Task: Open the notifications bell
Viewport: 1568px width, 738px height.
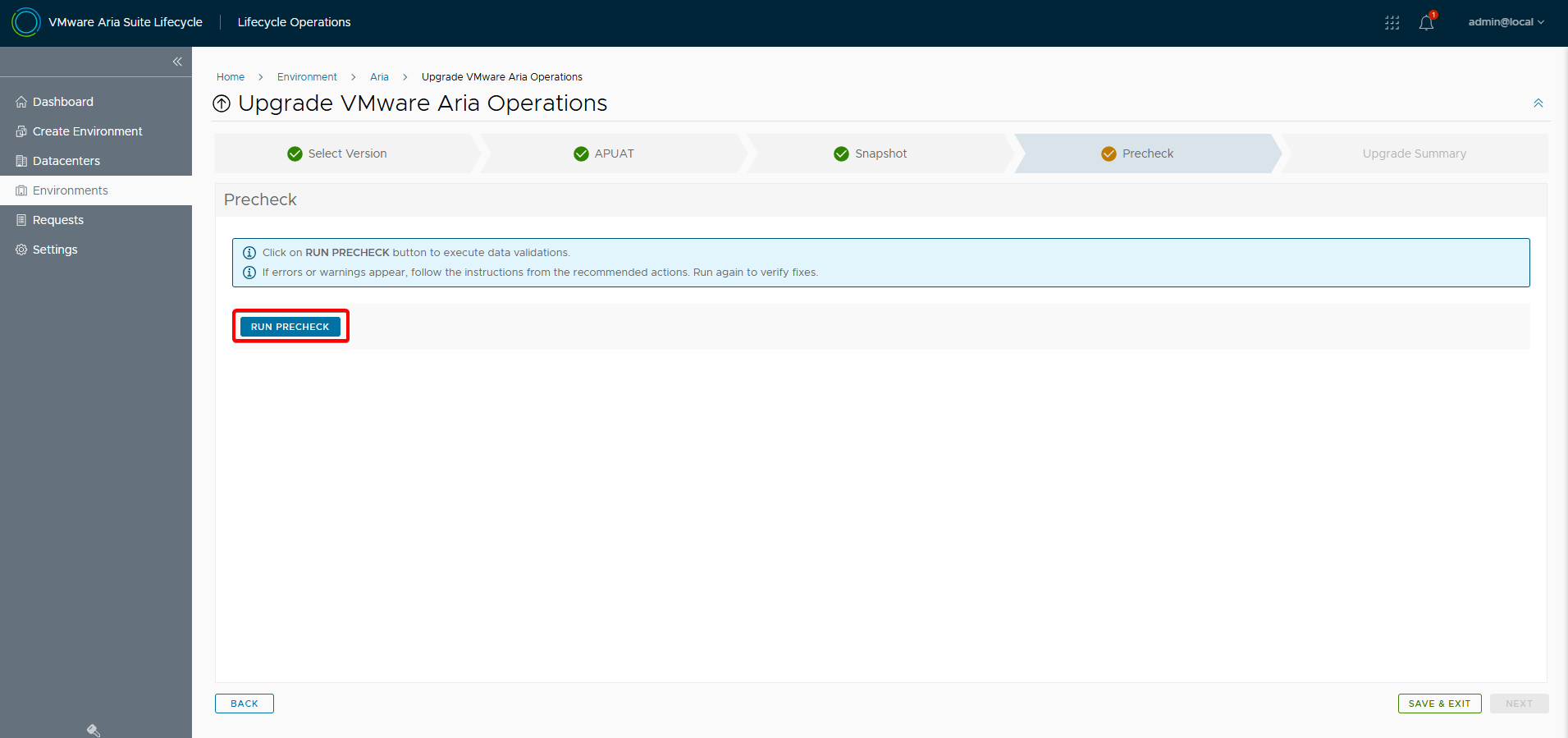Action: click(x=1426, y=23)
